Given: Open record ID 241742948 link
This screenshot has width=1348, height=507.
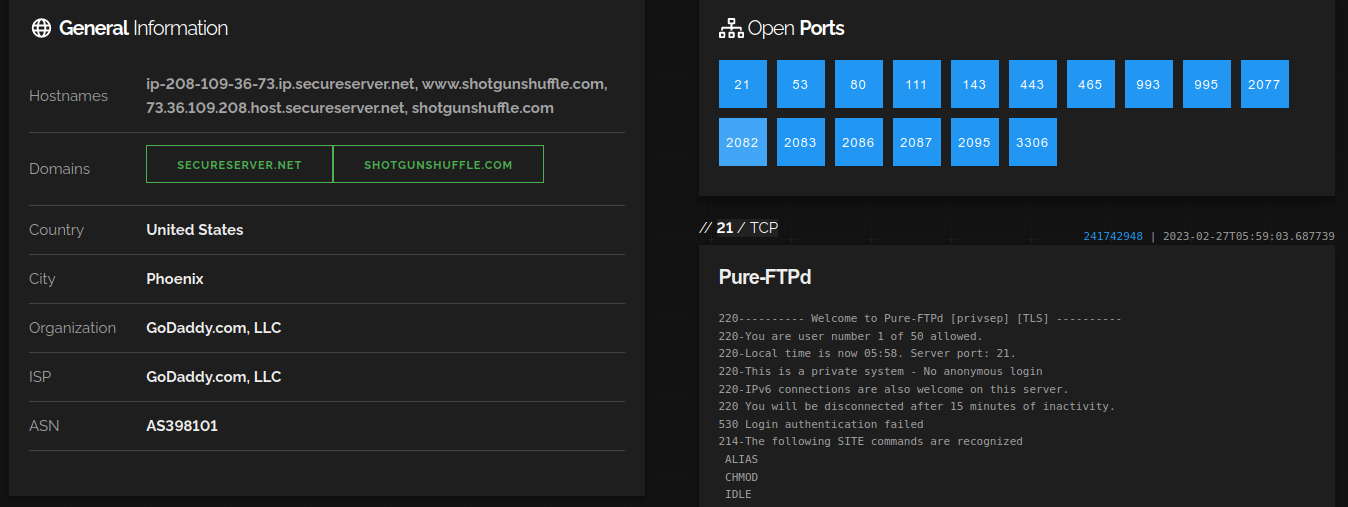Looking at the screenshot, I should coord(1113,237).
